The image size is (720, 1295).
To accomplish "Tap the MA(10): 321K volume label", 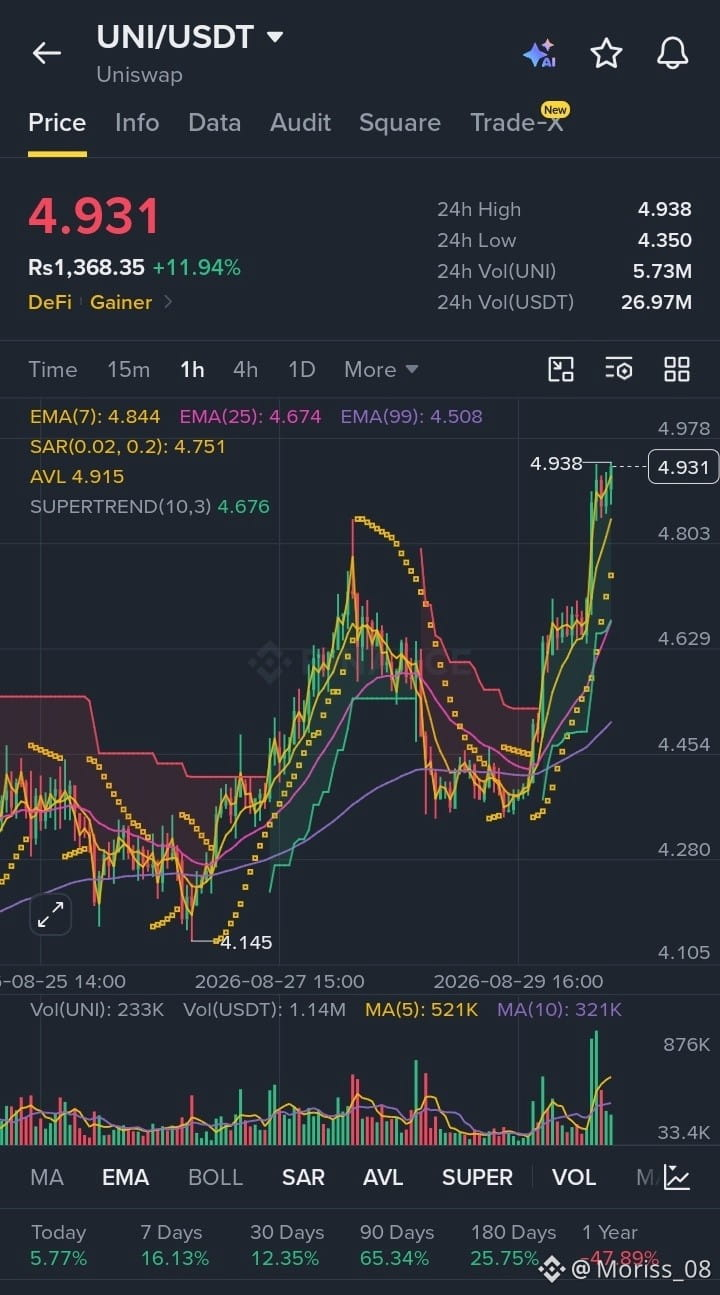I will tap(559, 1010).
